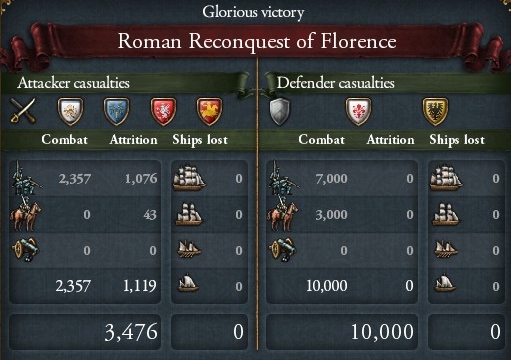Screen dimensions: 511x360
Task: Click the attacker infantry soldier icon
Action: [x=25, y=178]
